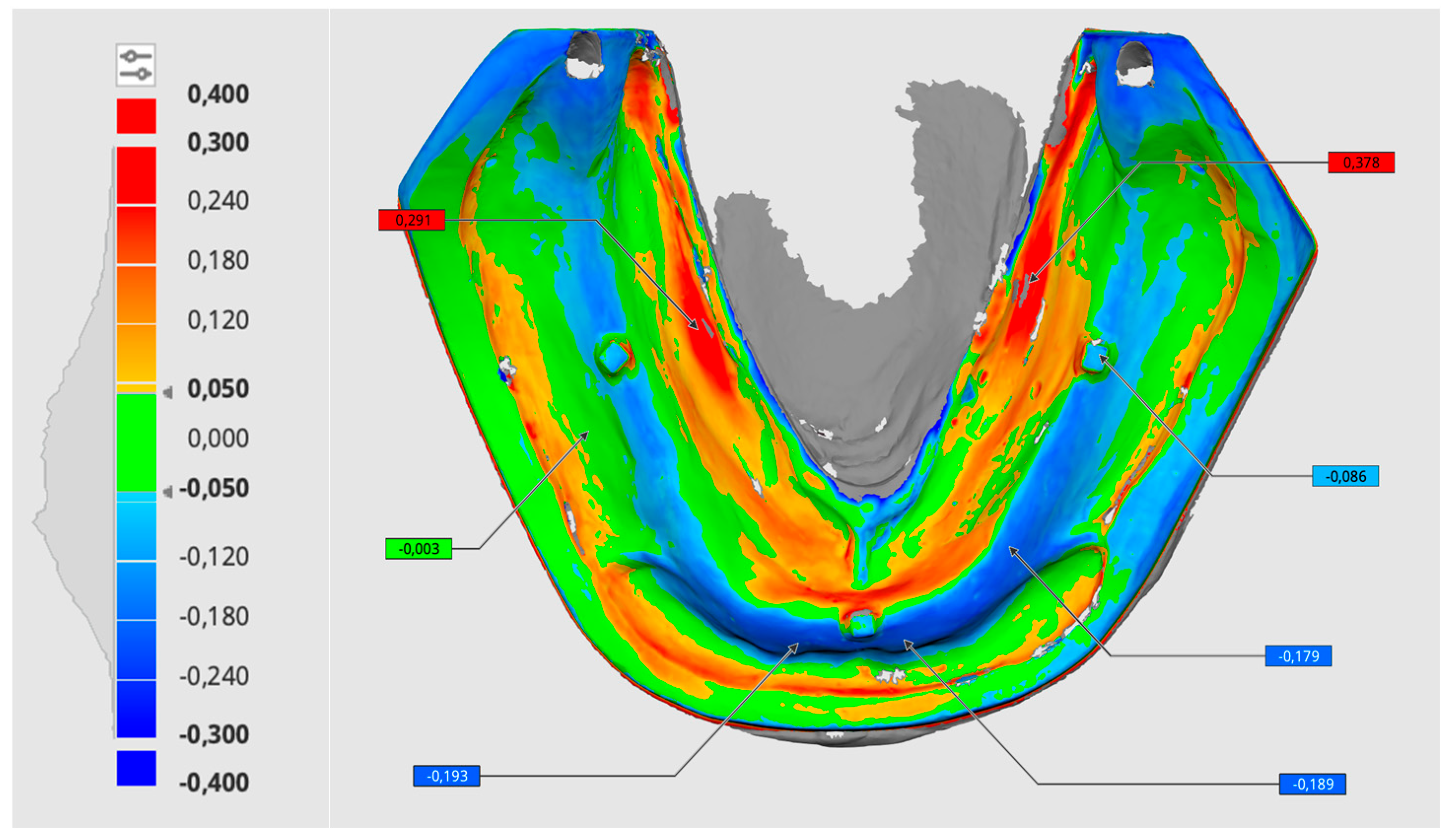This screenshot has width=1449, height=840.
Task: Click the -0,189 deviation annotation
Action: tap(1312, 785)
